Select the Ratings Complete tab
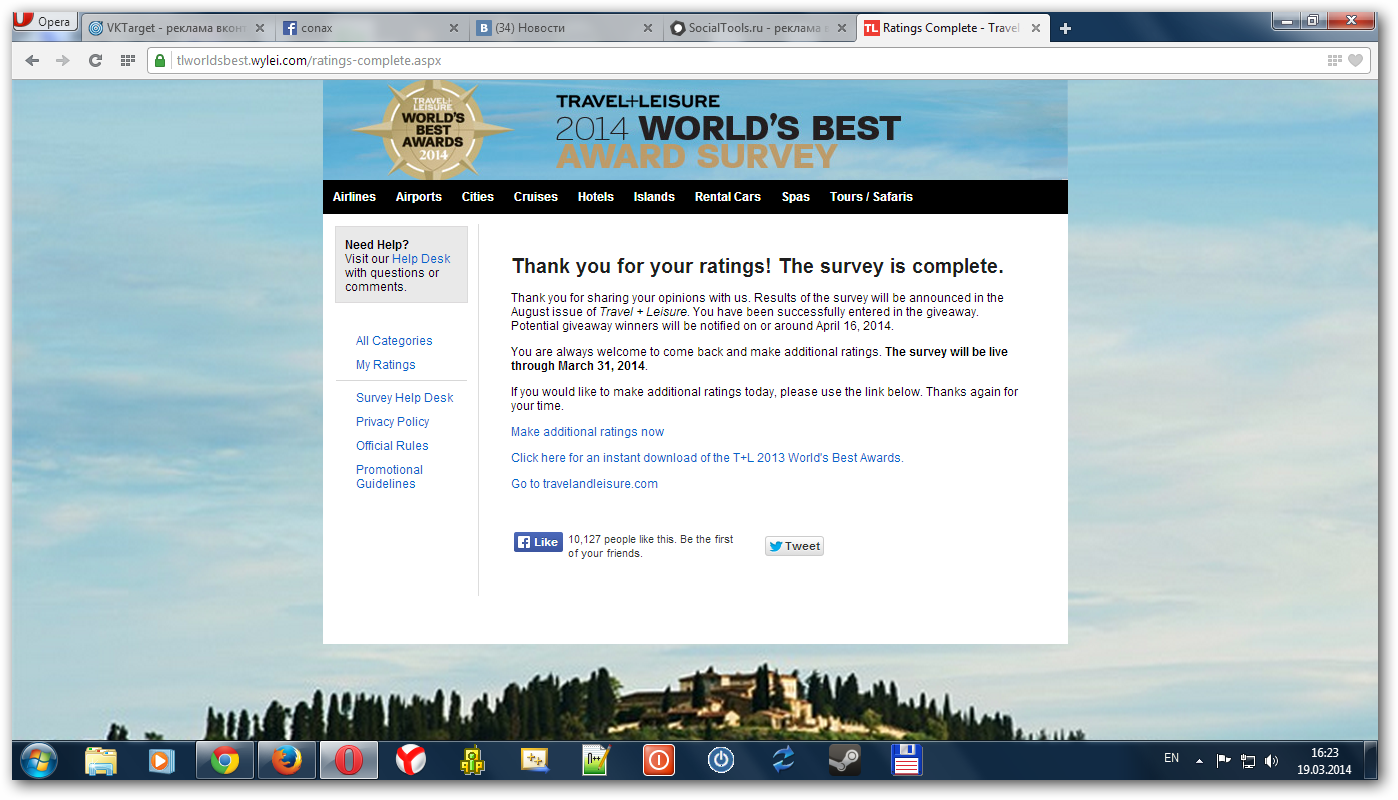This screenshot has width=1398, height=800. pos(952,28)
